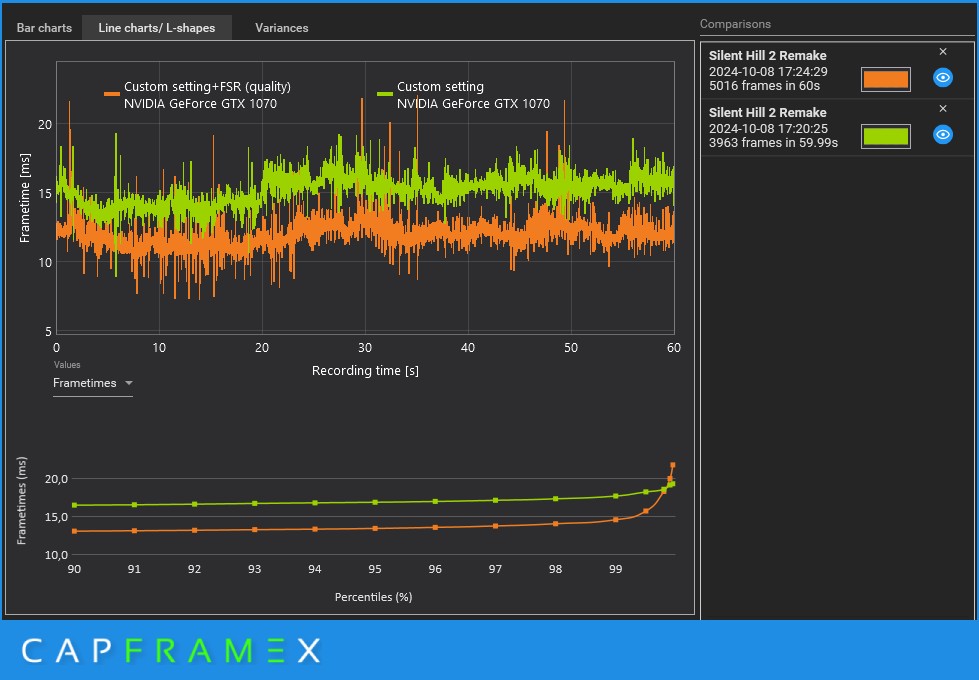This screenshot has width=979, height=680.
Task: Expand the Frametimes values dropdown
Action: 92,383
